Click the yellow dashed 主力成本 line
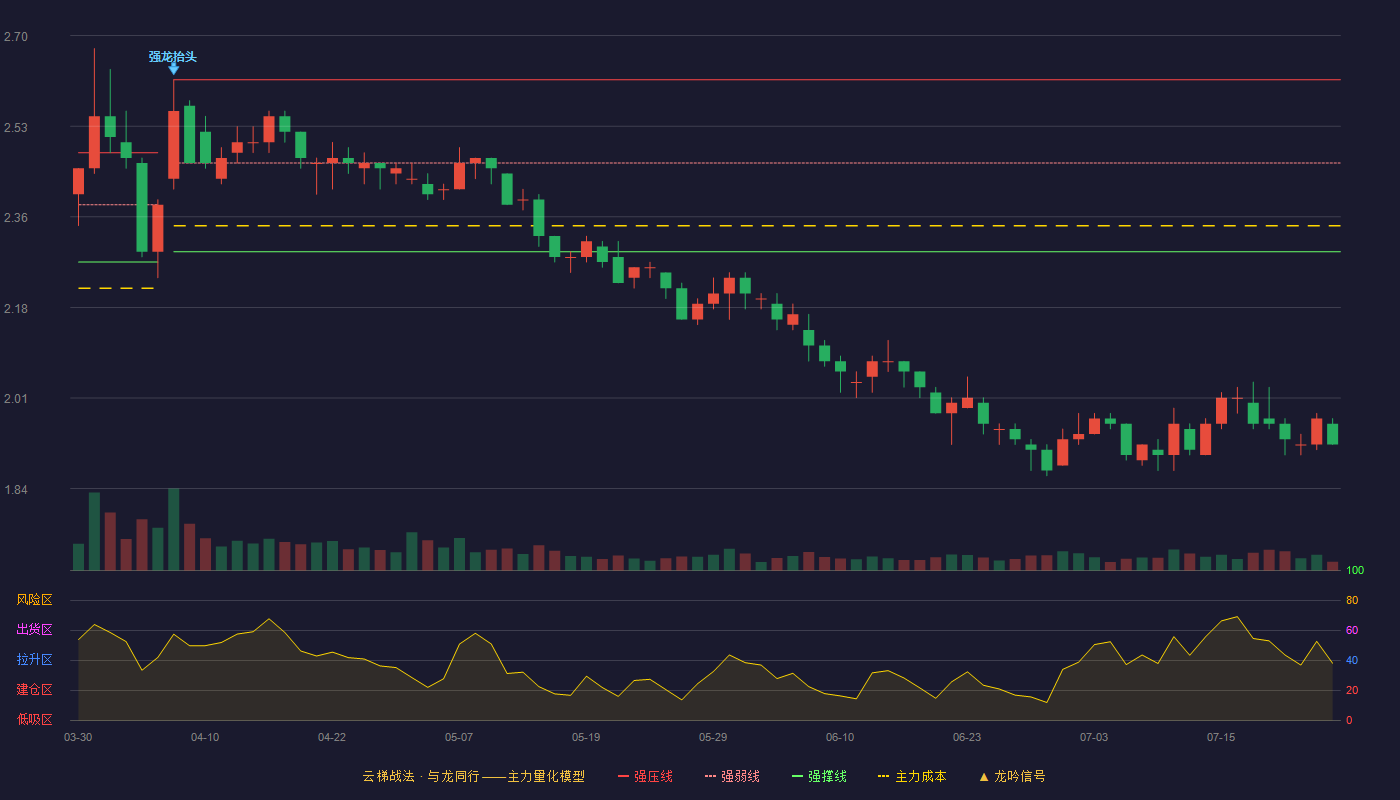The image size is (1400, 800). click(757, 226)
